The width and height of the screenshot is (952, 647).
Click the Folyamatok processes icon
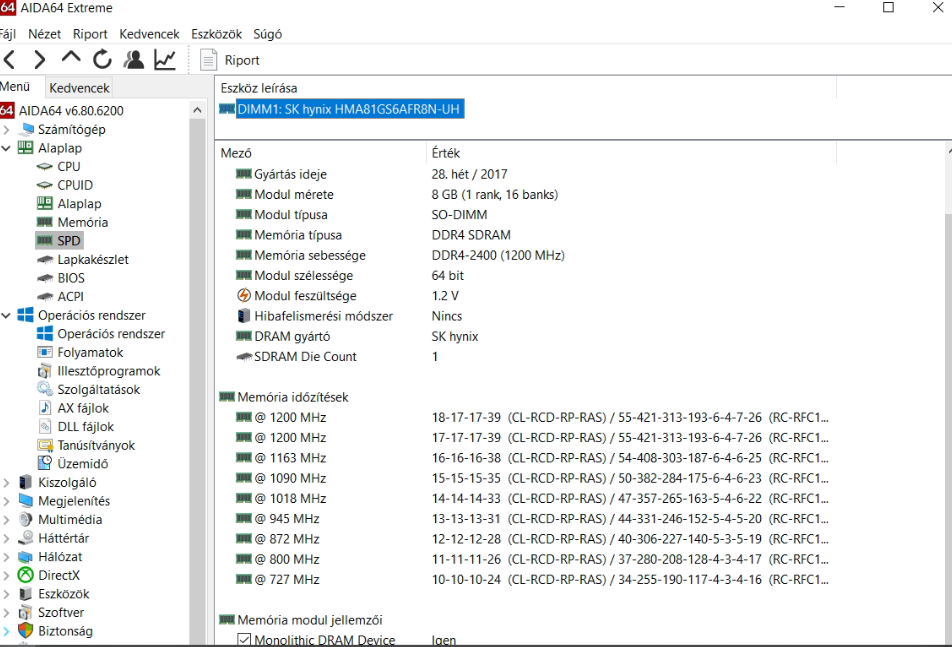tap(44, 353)
